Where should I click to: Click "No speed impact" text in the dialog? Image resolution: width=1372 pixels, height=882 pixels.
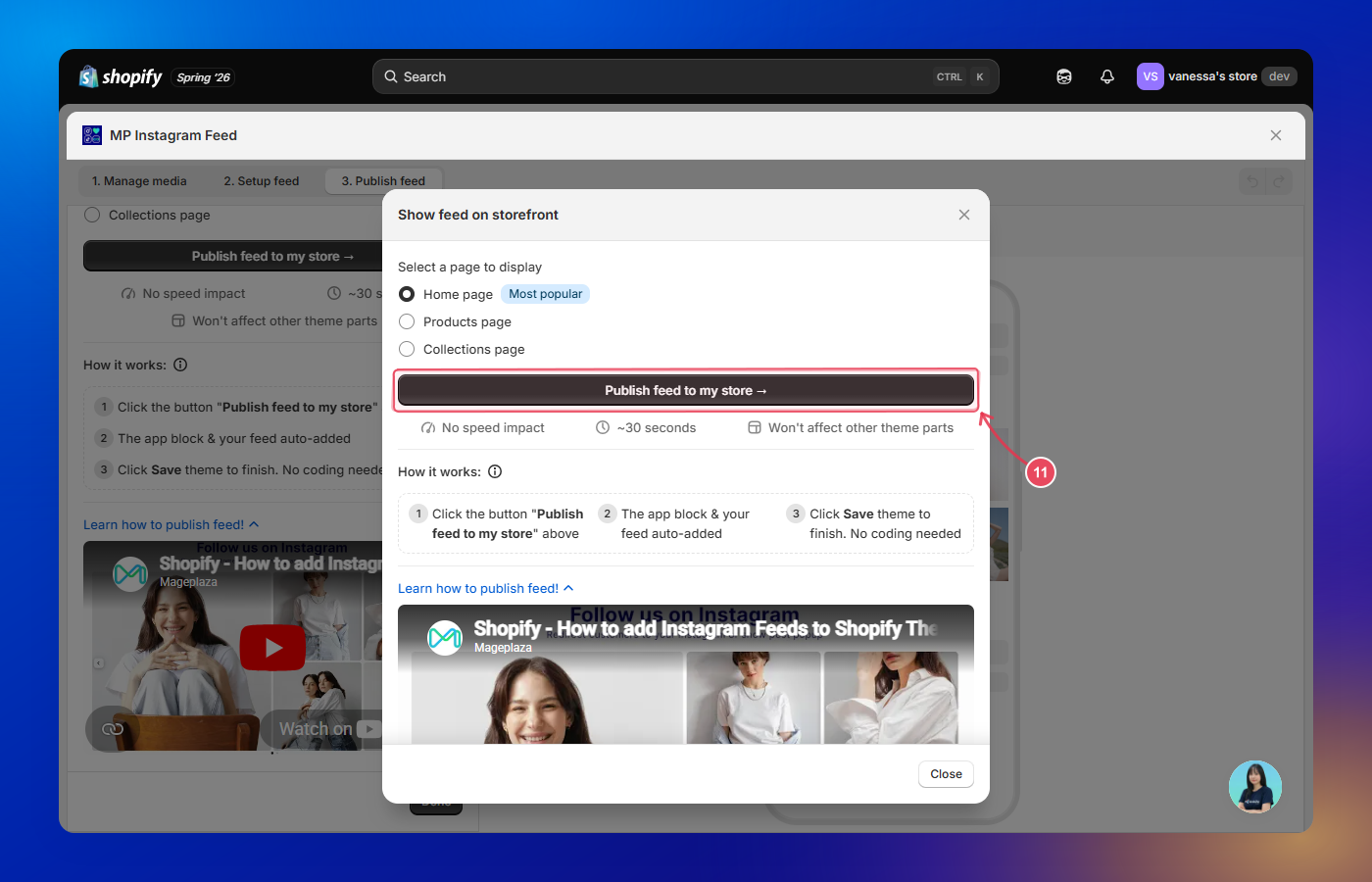(493, 428)
